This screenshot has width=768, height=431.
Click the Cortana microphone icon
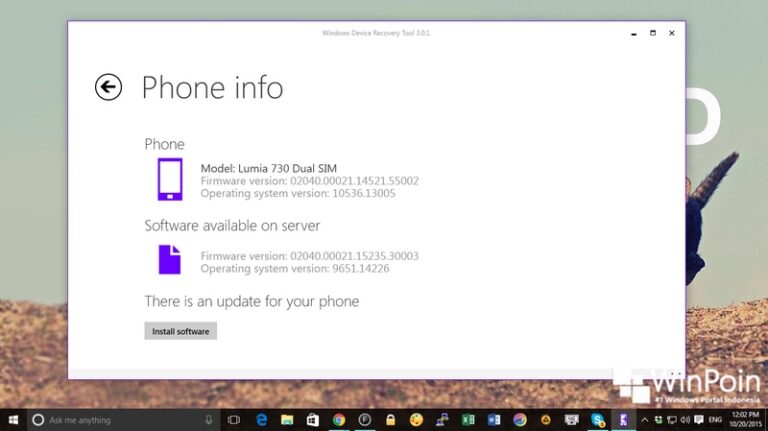209,420
